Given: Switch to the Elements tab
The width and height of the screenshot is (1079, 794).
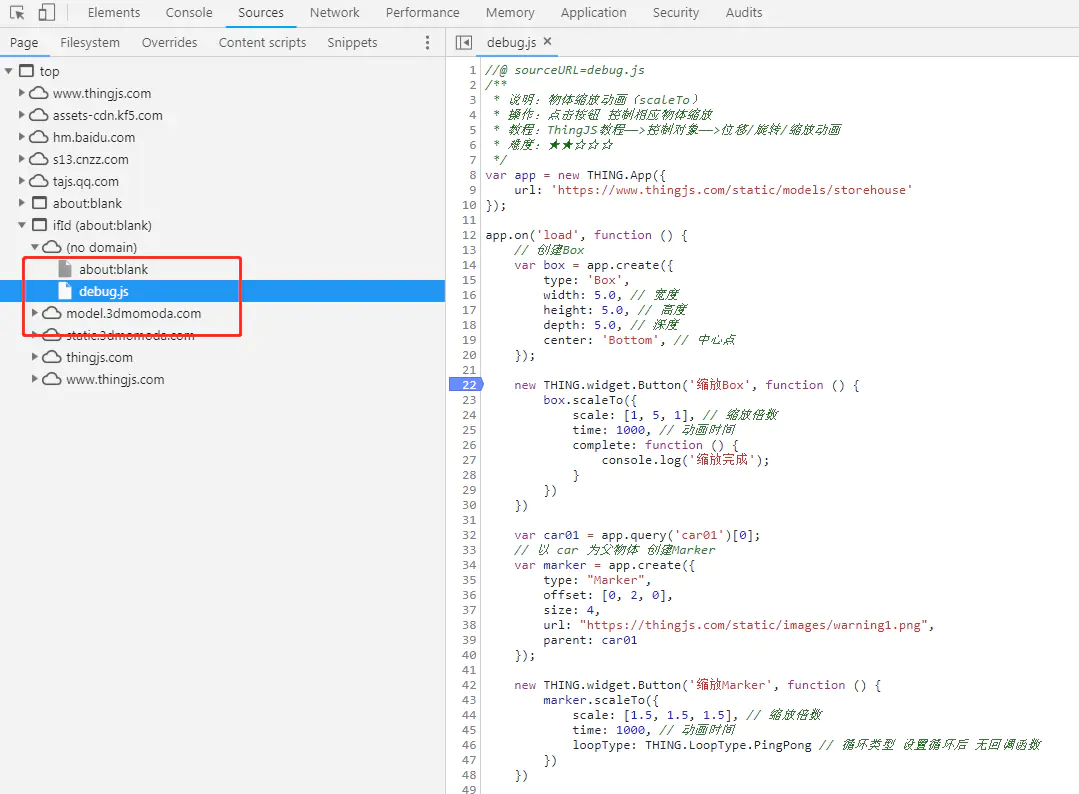Looking at the screenshot, I should [x=114, y=12].
